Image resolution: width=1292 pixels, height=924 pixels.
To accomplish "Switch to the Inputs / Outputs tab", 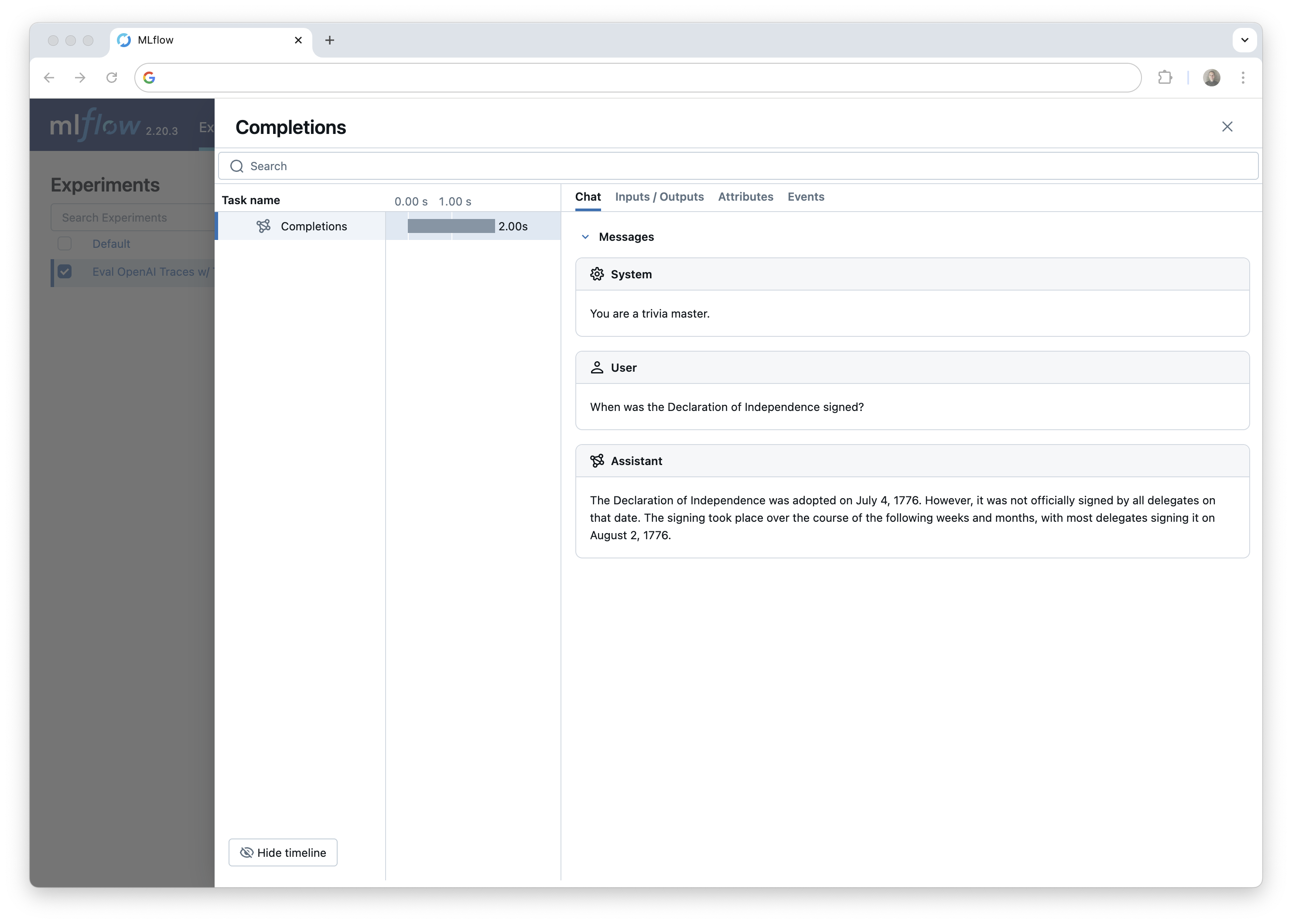I will (659, 197).
